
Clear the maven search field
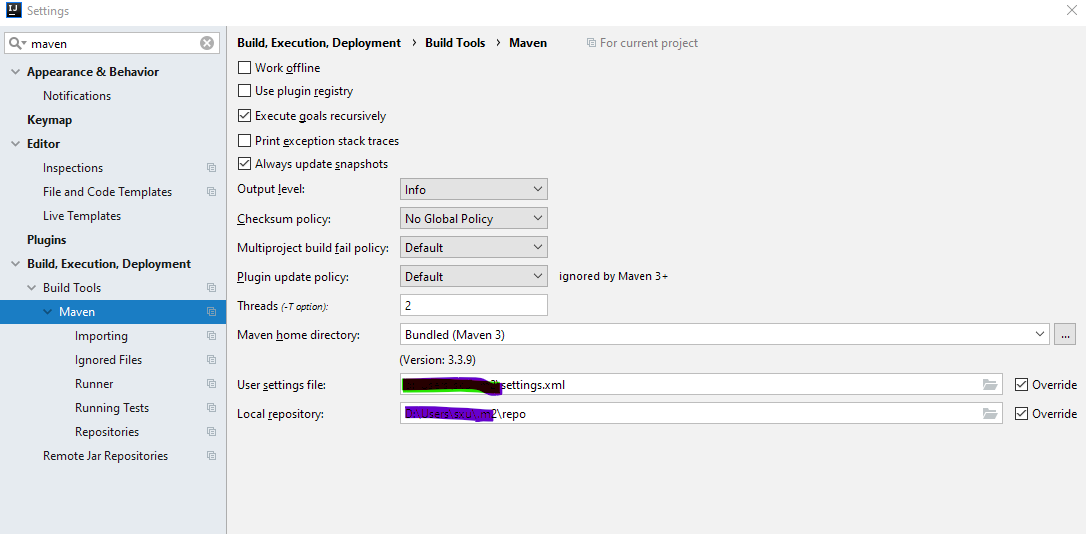click(207, 43)
